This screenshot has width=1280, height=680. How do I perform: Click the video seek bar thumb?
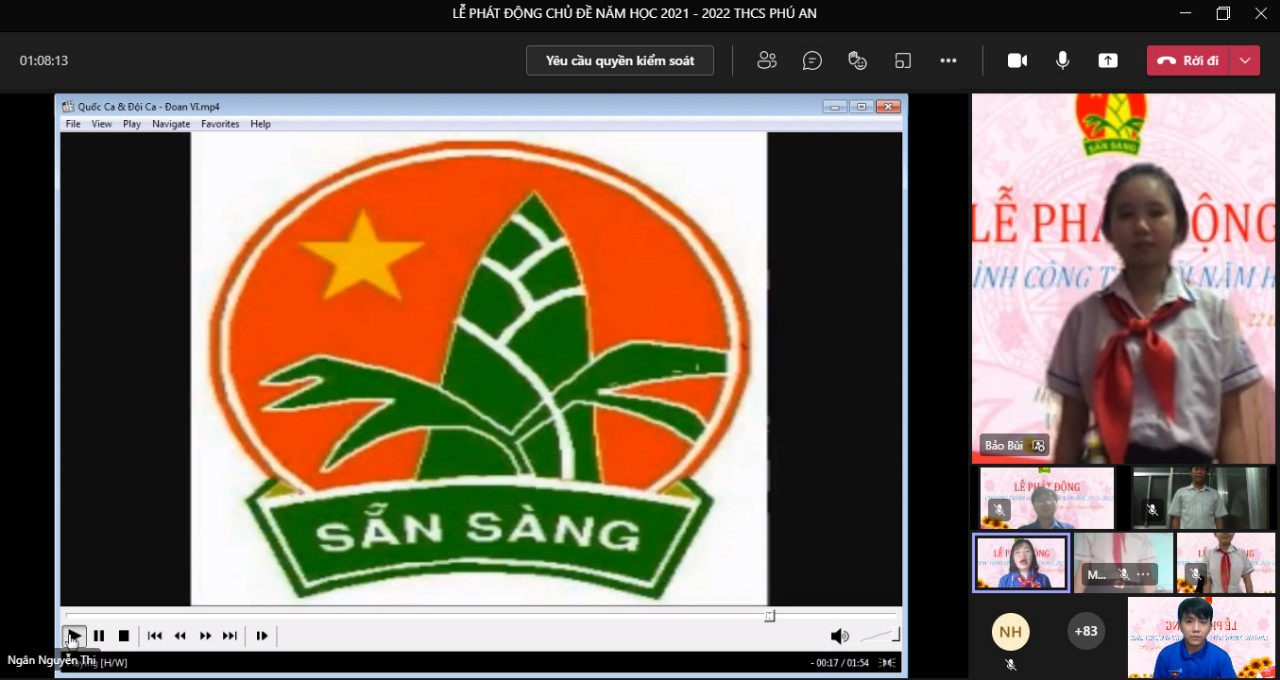[x=769, y=616]
